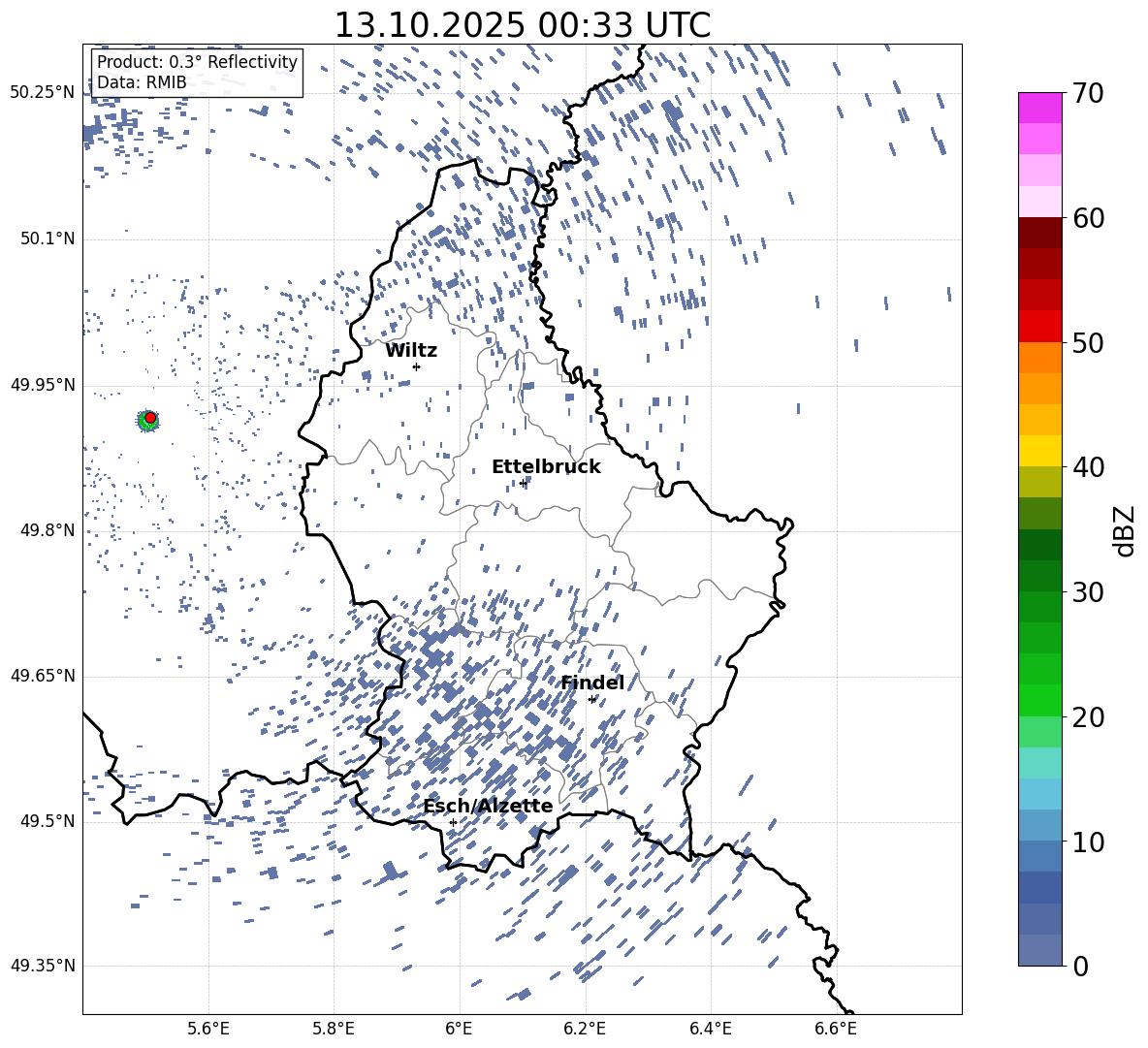The image size is (1148, 1048).
Task: Click the 6.4°E longitude label
Action: click(710, 1029)
